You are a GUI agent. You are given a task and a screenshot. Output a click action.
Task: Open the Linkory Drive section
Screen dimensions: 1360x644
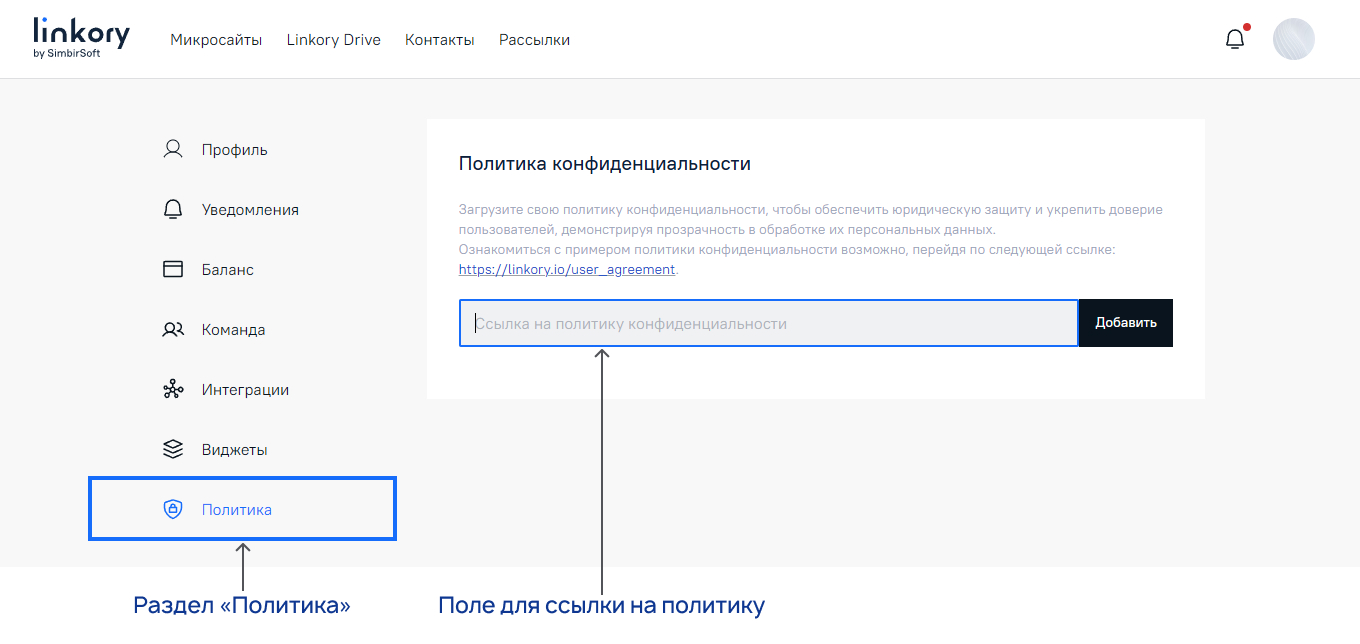(333, 39)
